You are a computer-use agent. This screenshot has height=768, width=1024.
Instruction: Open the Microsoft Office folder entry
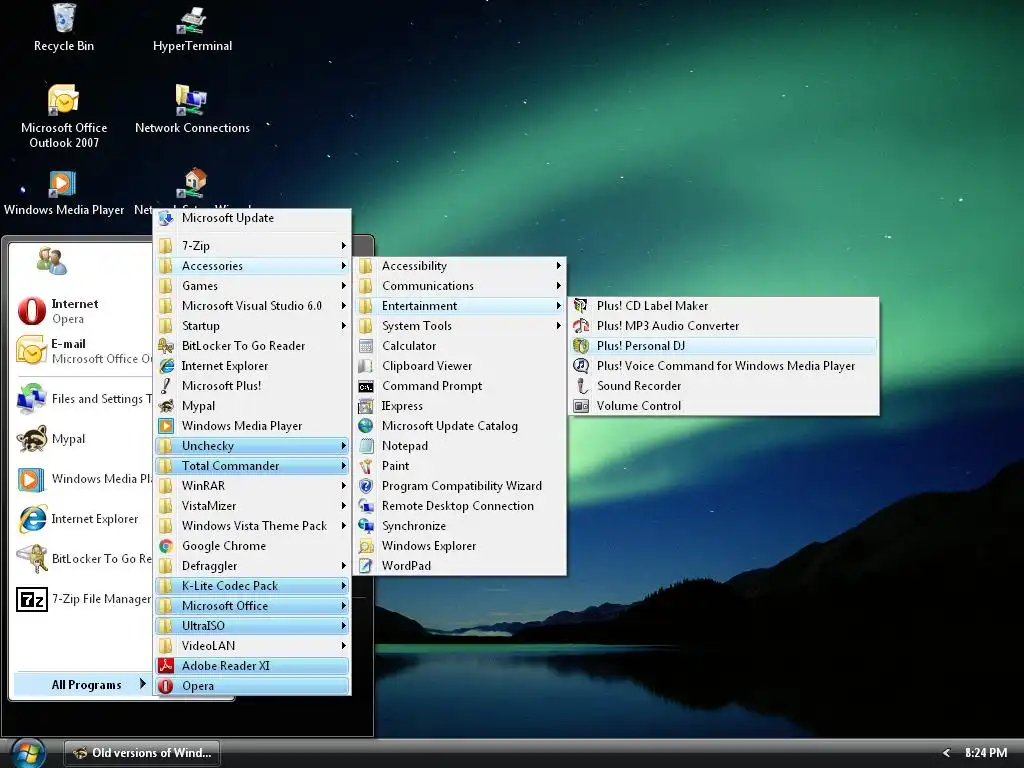252,606
